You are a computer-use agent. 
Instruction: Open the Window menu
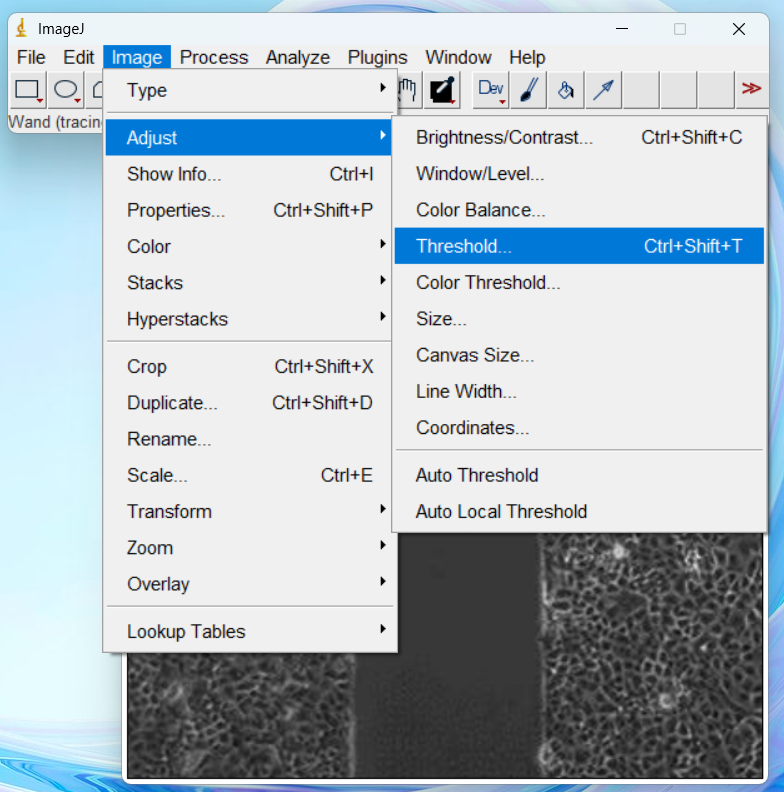pyautogui.click(x=458, y=57)
